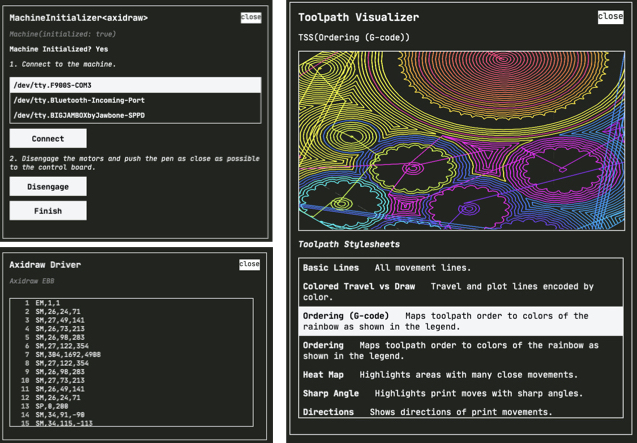637x443 pixels.
Task: Close the MachineInitializer panel
Action: coord(251,17)
